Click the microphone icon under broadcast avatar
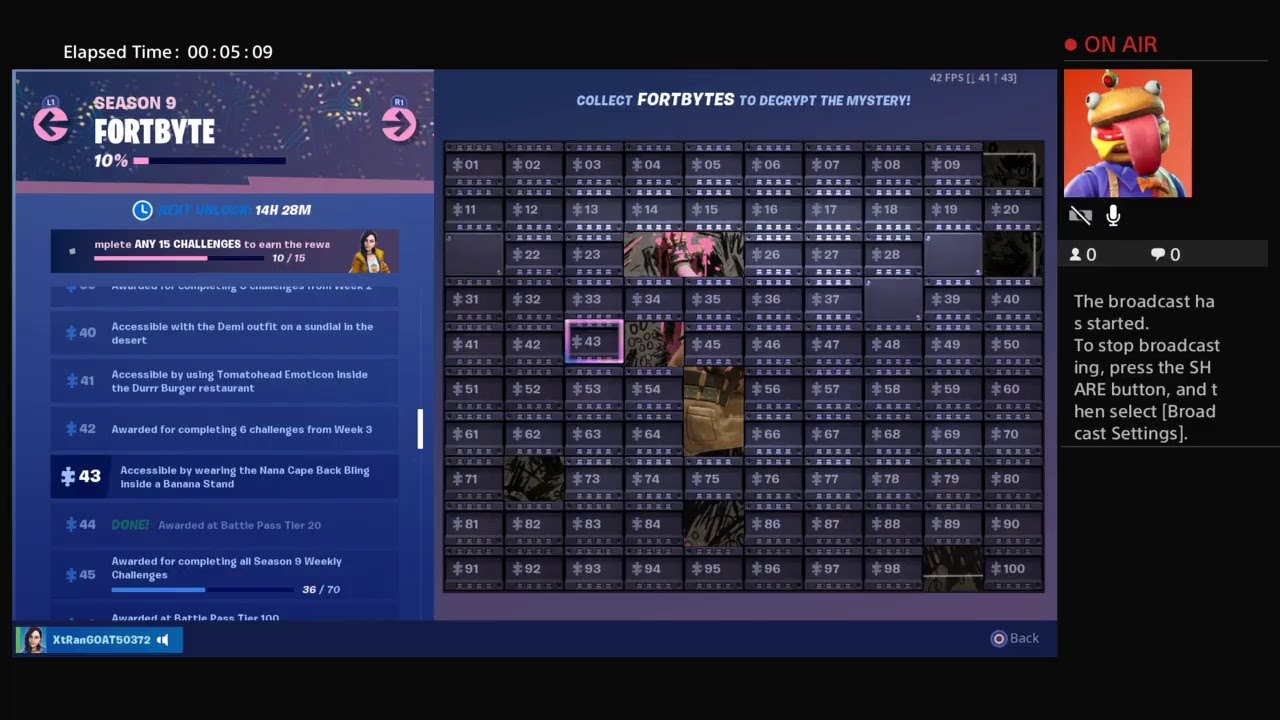1280x720 pixels. [1113, 215]
